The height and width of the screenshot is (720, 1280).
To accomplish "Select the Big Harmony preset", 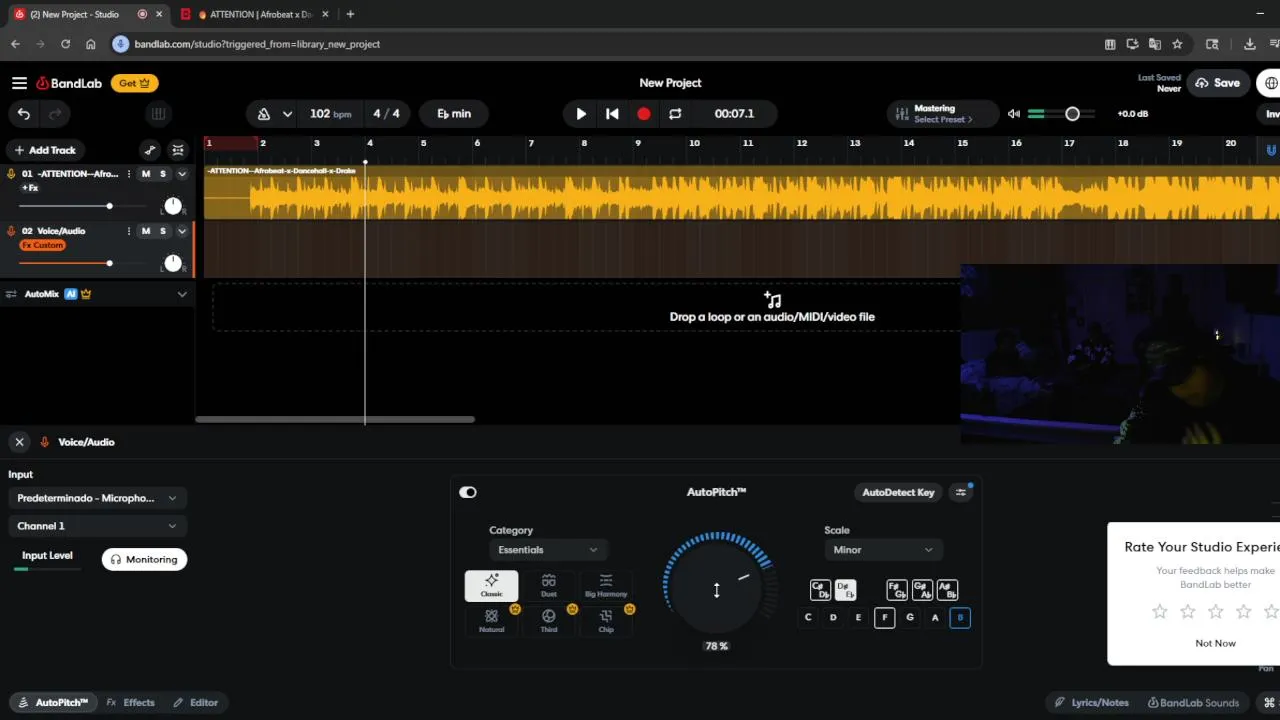I will click(x=606, y=586).
